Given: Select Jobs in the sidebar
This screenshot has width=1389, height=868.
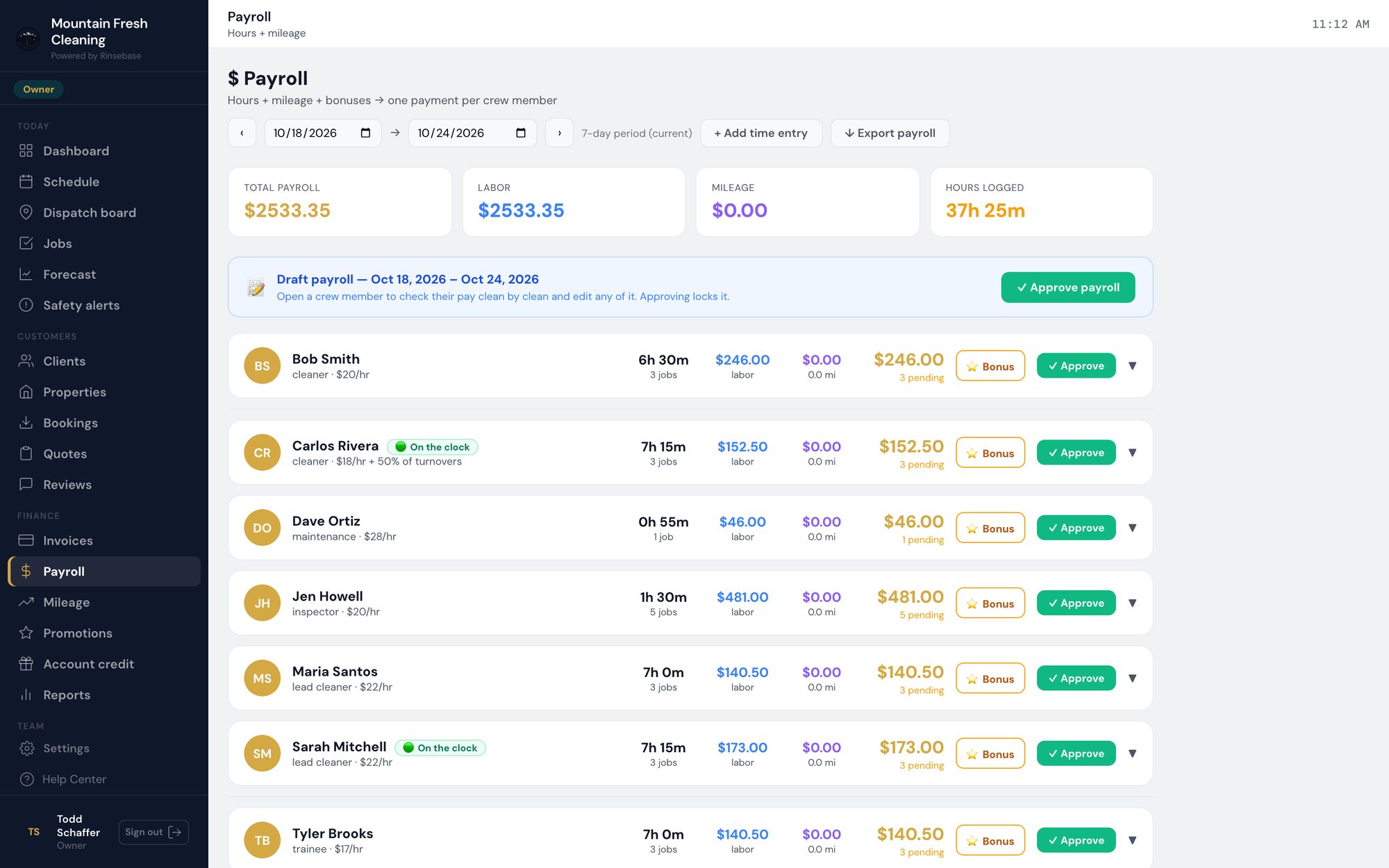Looking at the screenshot, I should (104, 244).
